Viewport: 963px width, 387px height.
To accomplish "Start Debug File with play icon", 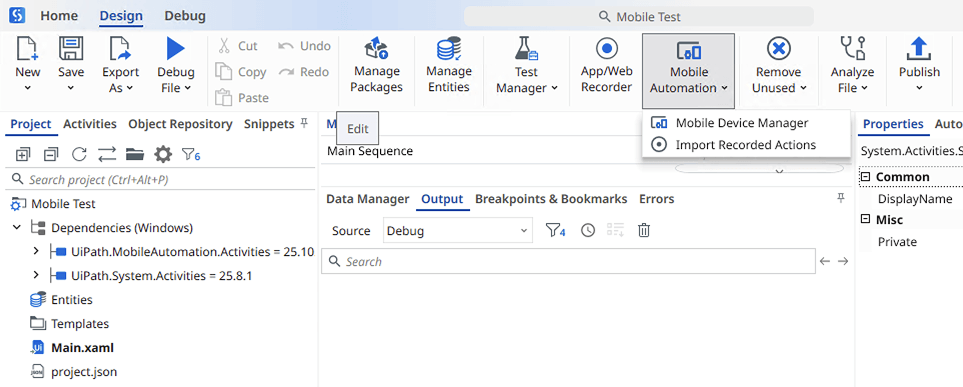I will 176,48.
